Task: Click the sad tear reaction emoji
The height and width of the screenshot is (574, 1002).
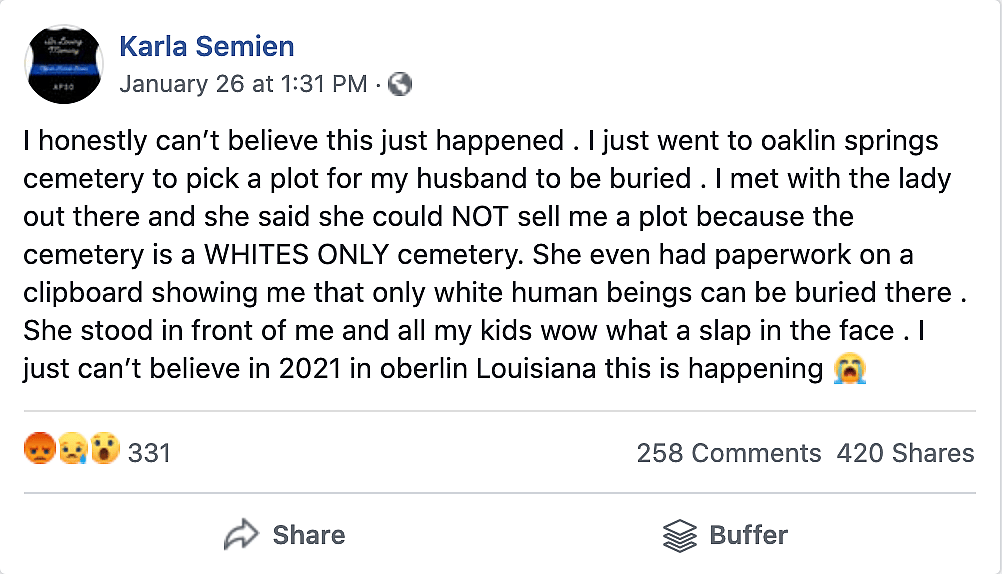Action: (x=71, y=451)
